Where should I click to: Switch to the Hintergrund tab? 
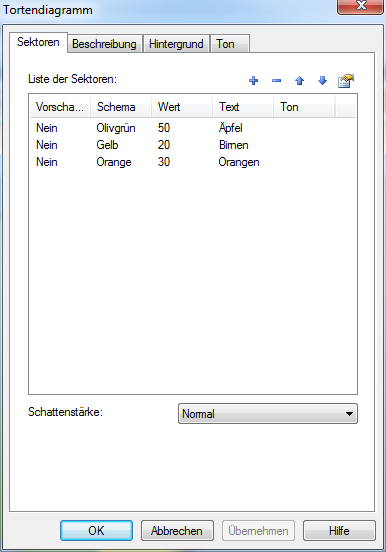pyautogui.click(x=176, y=44)
